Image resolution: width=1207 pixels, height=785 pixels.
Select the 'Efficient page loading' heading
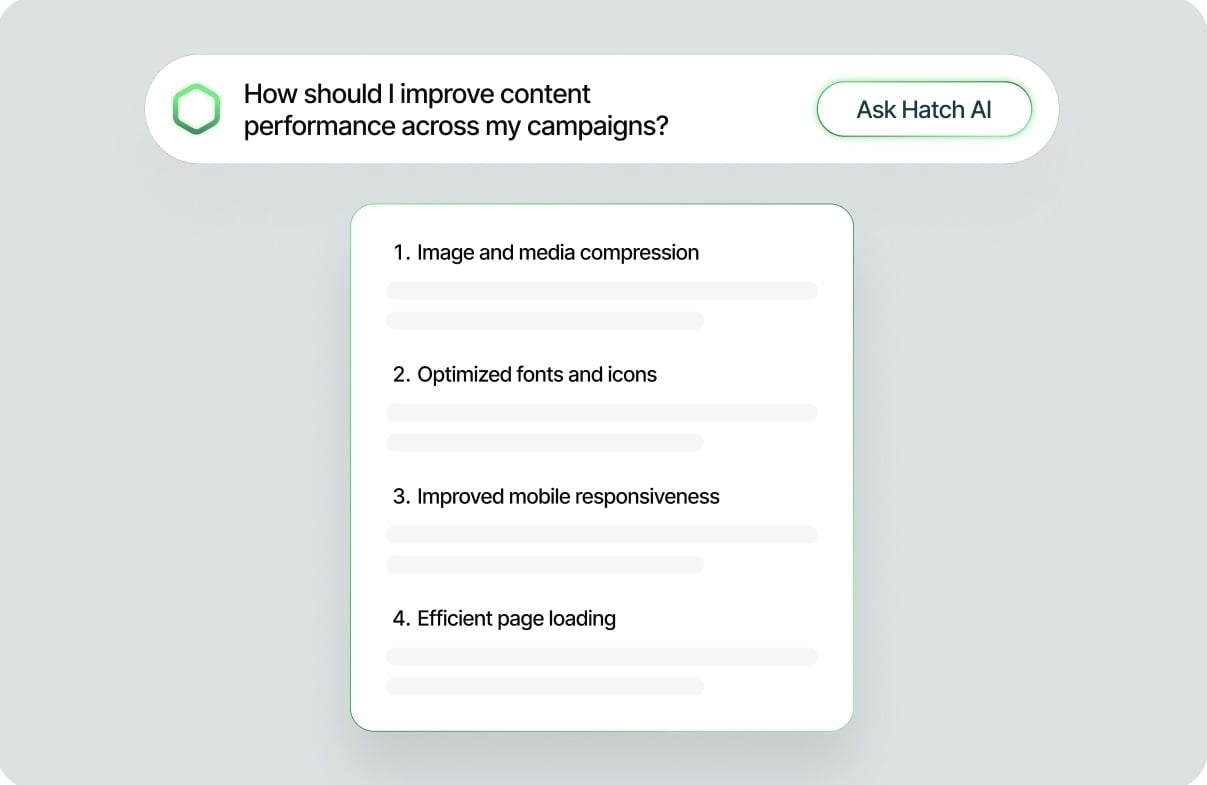[x=516, y=618]
